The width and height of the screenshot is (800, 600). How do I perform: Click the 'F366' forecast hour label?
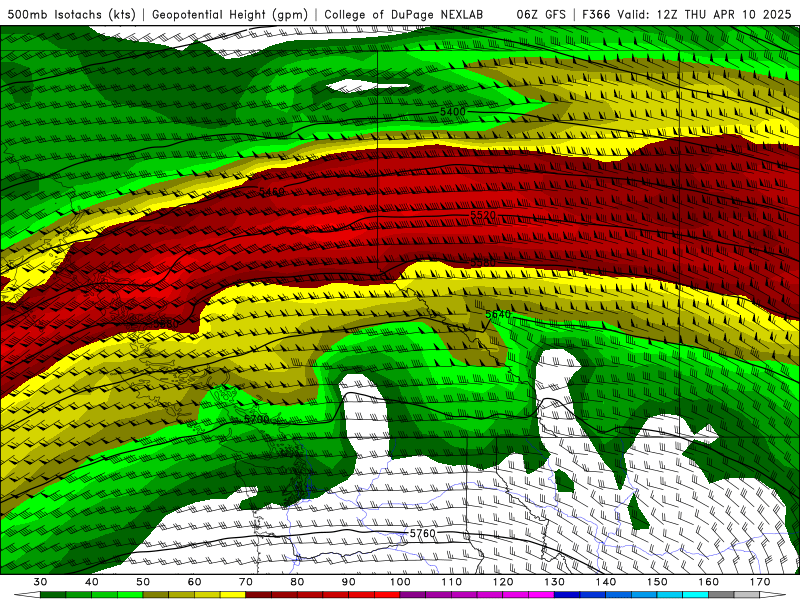tap(596, 15)
